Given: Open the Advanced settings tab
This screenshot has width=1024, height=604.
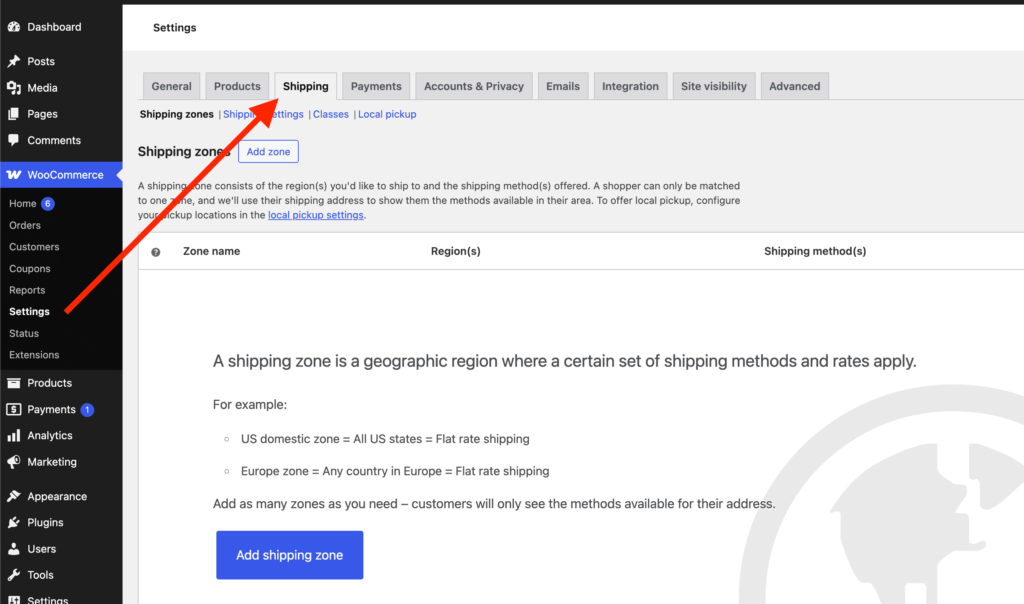Looking at the screenshot, I should (795, 86).
